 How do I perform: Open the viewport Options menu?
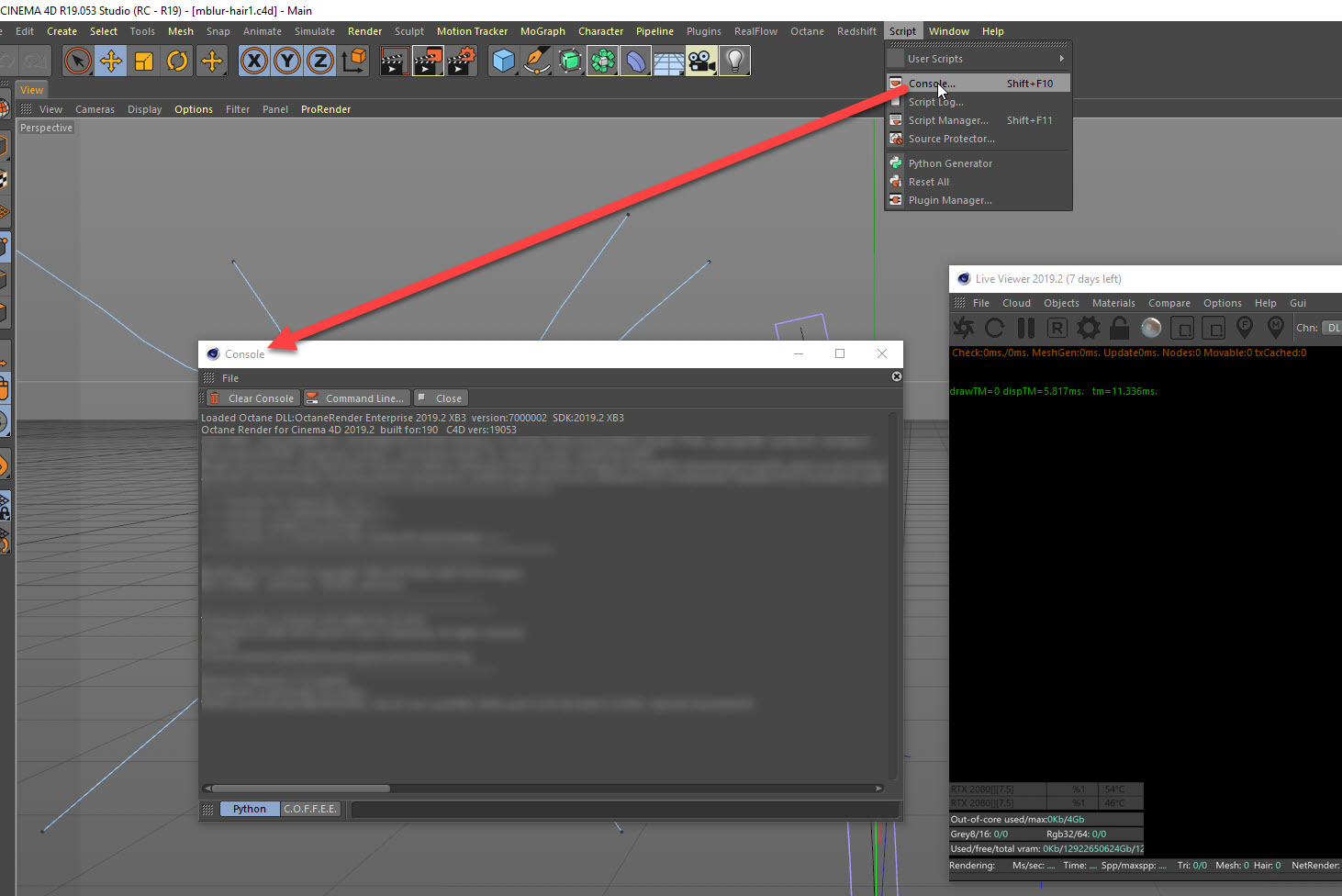tap(194, 109)
